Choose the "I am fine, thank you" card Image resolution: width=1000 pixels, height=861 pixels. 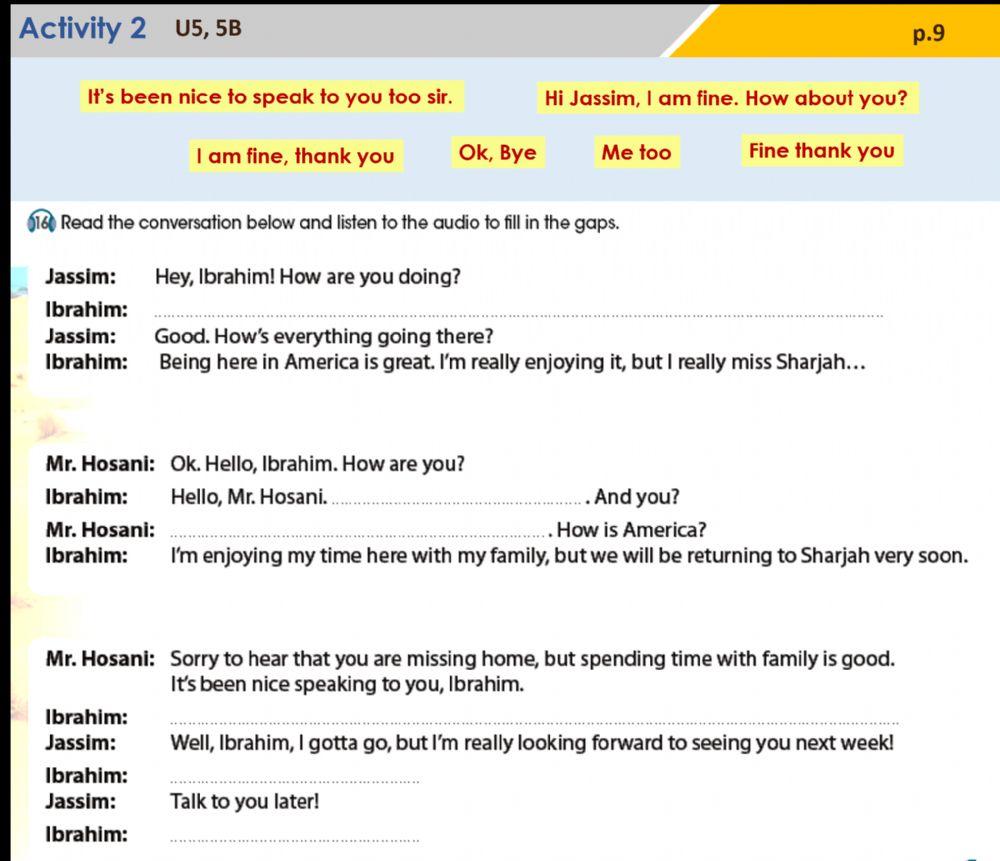click(295, 156)
